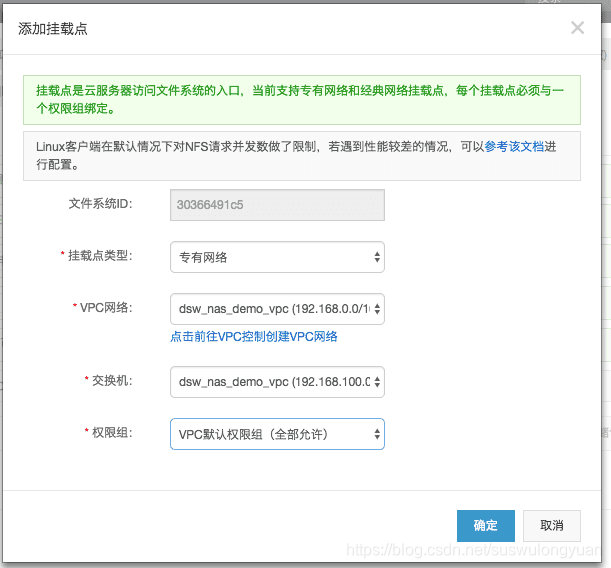The height and width of the screenshot is (568, 611).
Task: Click the green 挂载点 notice text
Action: [300, 100]
